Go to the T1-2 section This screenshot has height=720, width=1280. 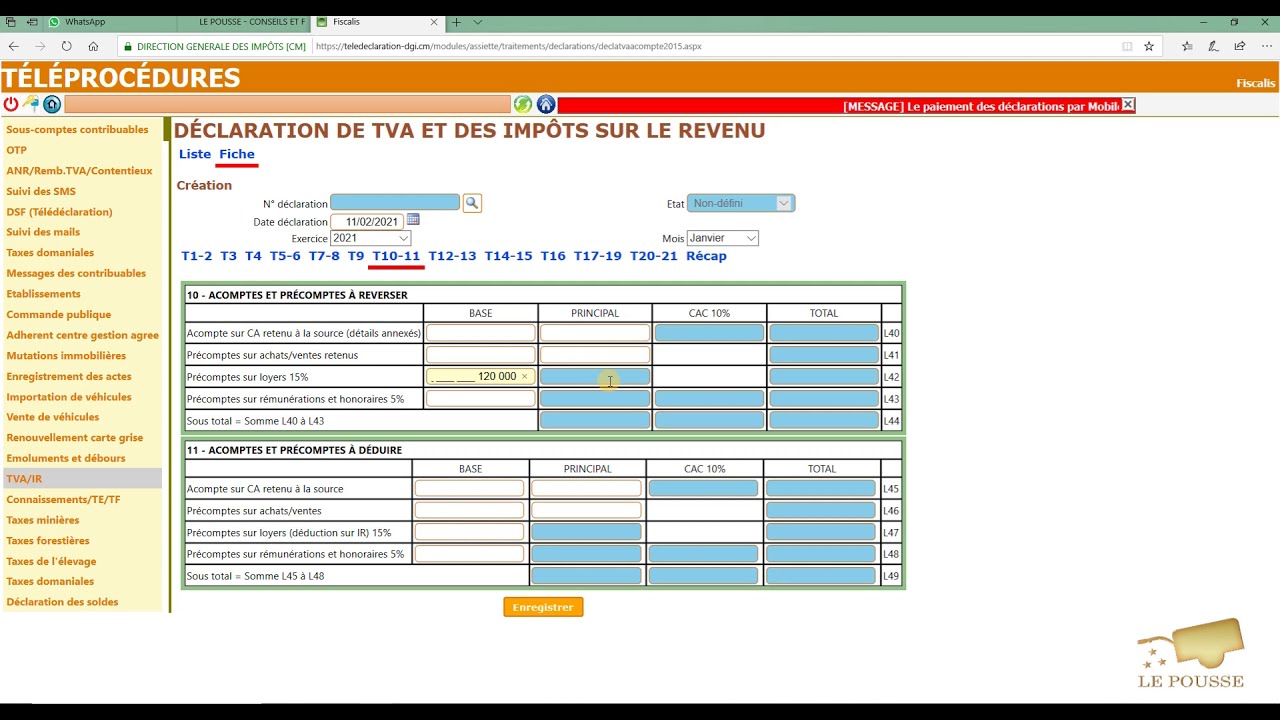[196, 256]
